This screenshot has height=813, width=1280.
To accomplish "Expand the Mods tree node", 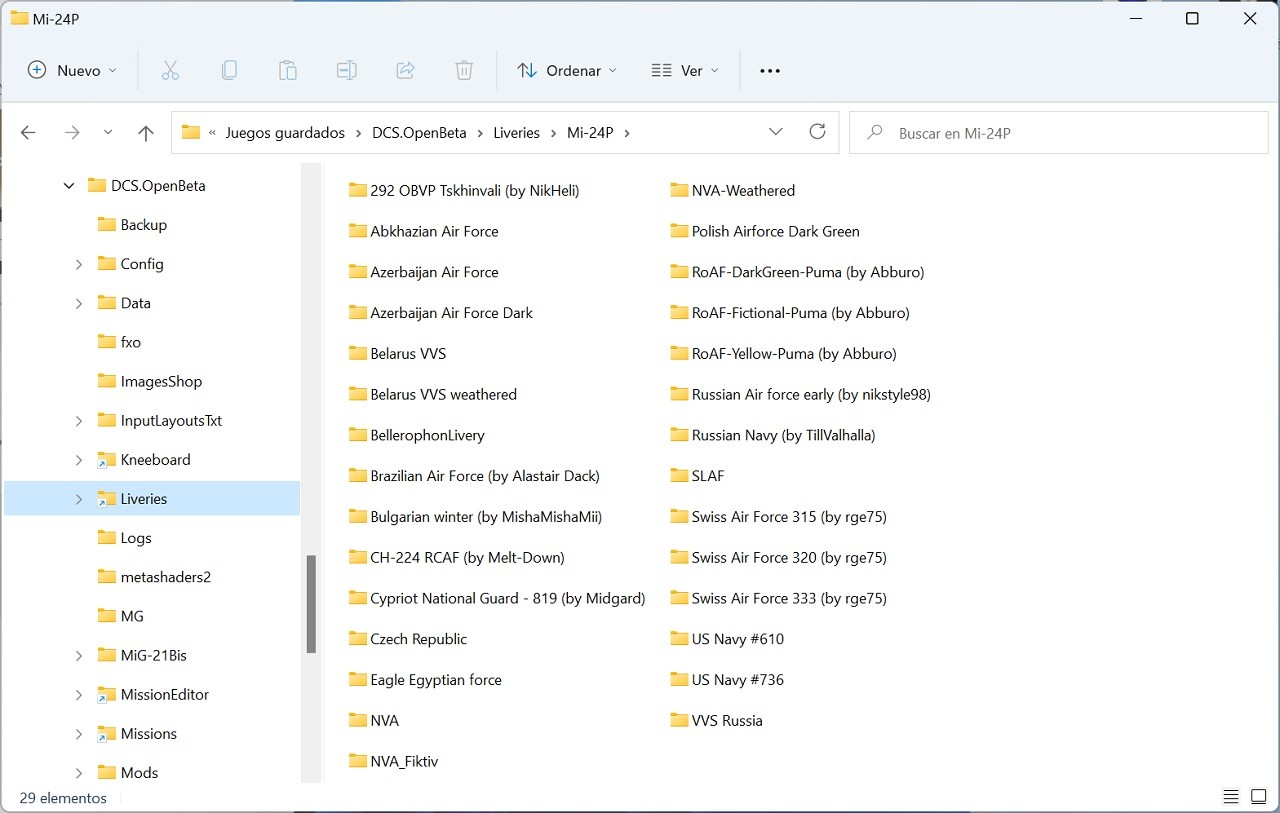I will [79, 773].
